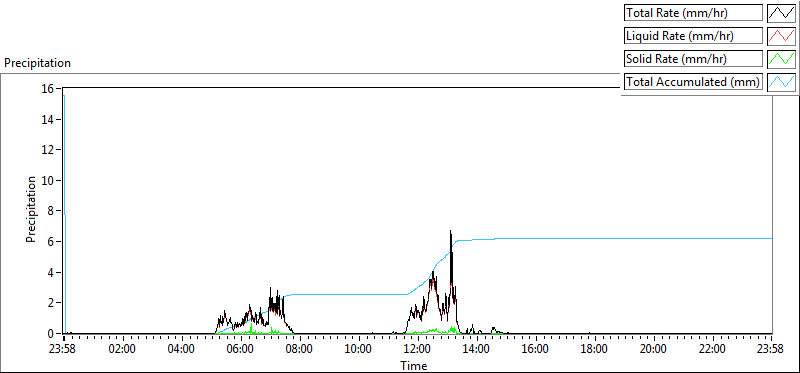
Task: Click the 2 value on the Y axis
Action: [51, 303]
